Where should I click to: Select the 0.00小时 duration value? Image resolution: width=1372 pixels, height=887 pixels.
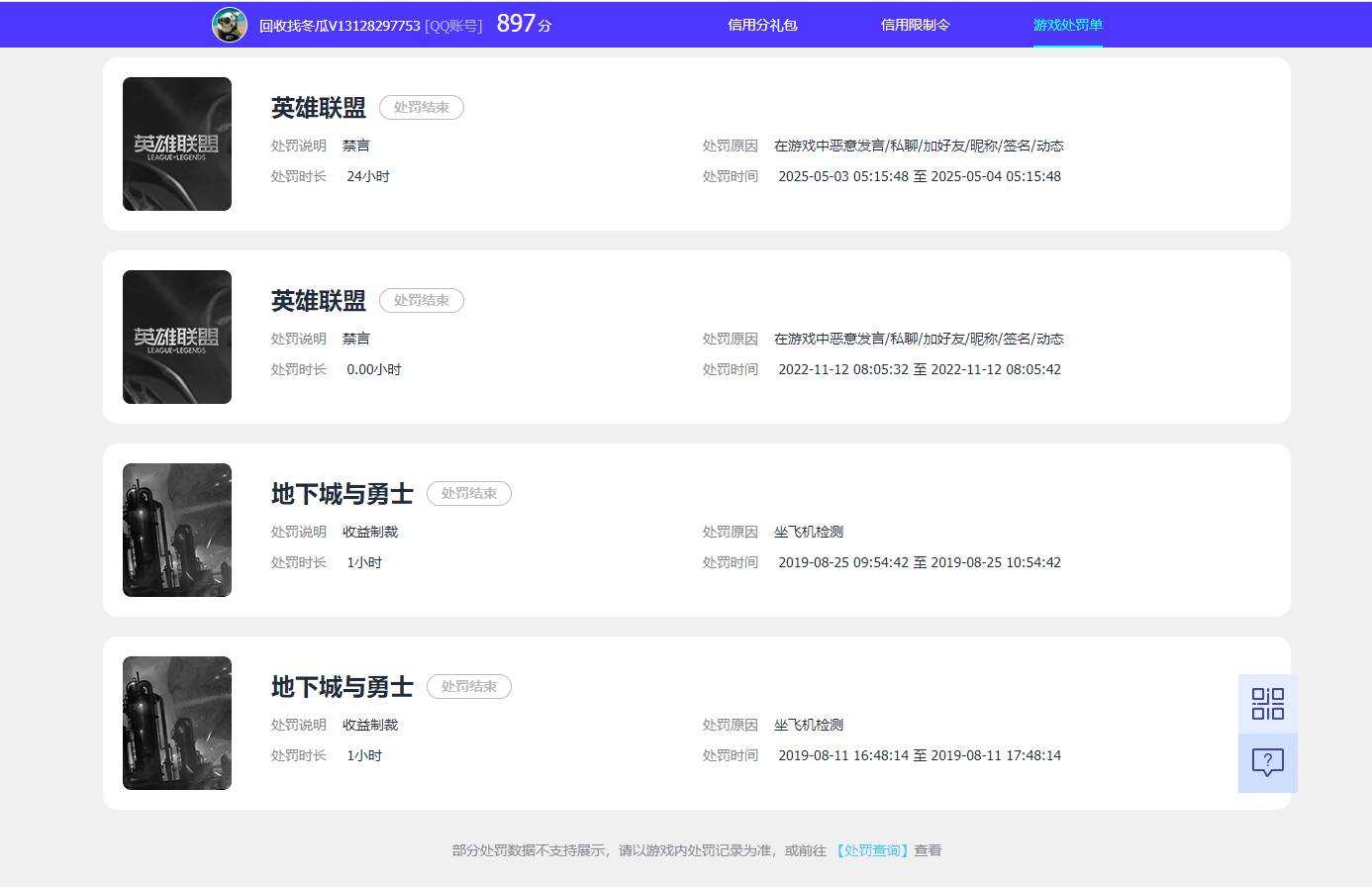coord(374,369)
